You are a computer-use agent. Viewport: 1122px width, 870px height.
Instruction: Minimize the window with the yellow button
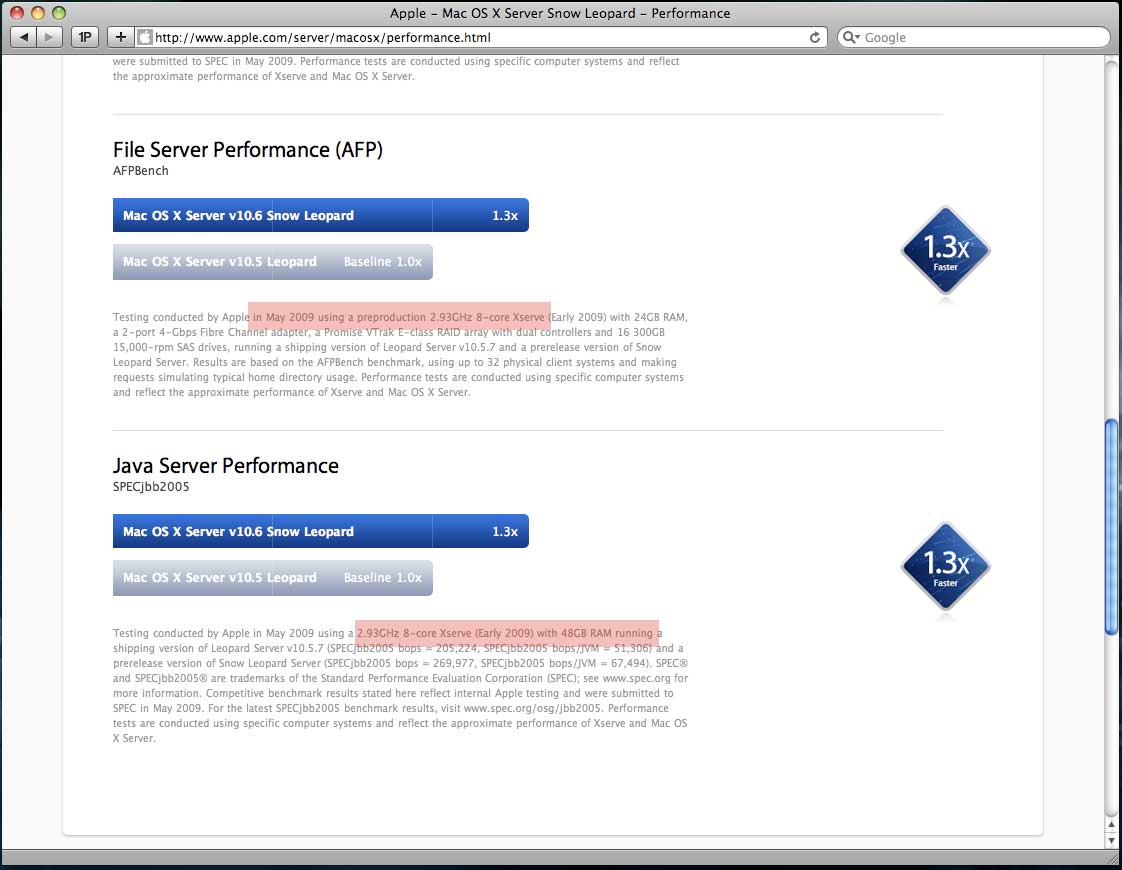(38, 13)
